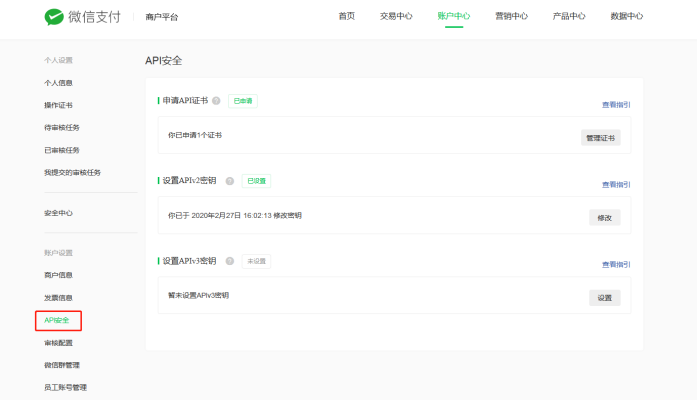Open the 首页 navigation tab

(x=346, y=17)
